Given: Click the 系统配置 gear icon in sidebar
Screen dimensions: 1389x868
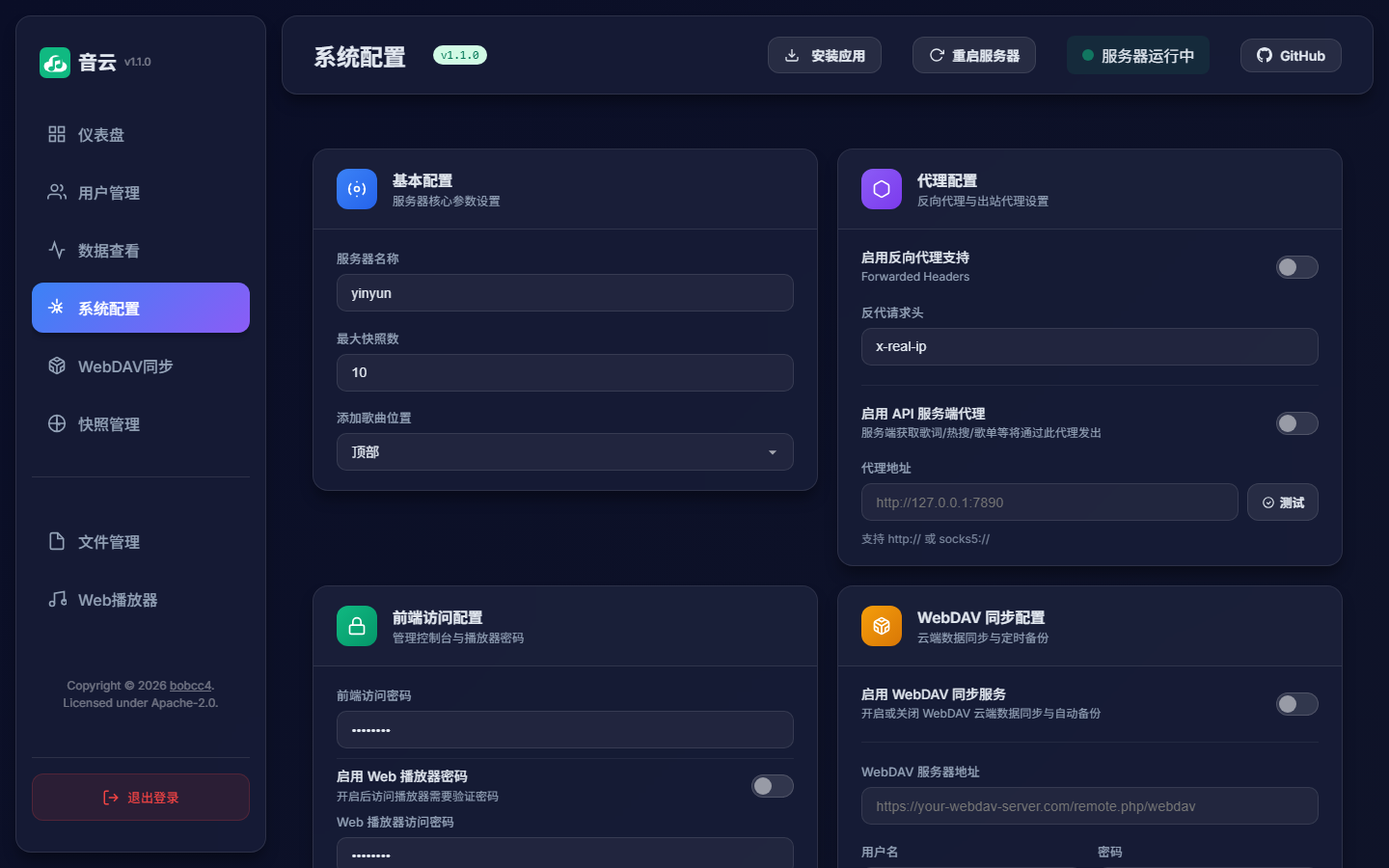Looking at the screenshot, I should coord(57,308).
